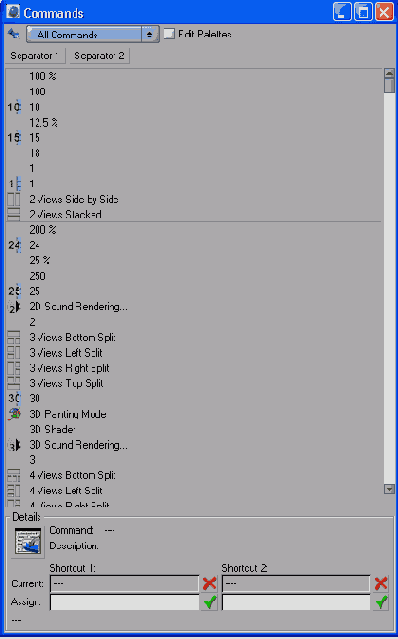Click the Shortcut 1 assign input field
Image resolution: width=398 pixels, height=639 pixels.
coord(124,602)
